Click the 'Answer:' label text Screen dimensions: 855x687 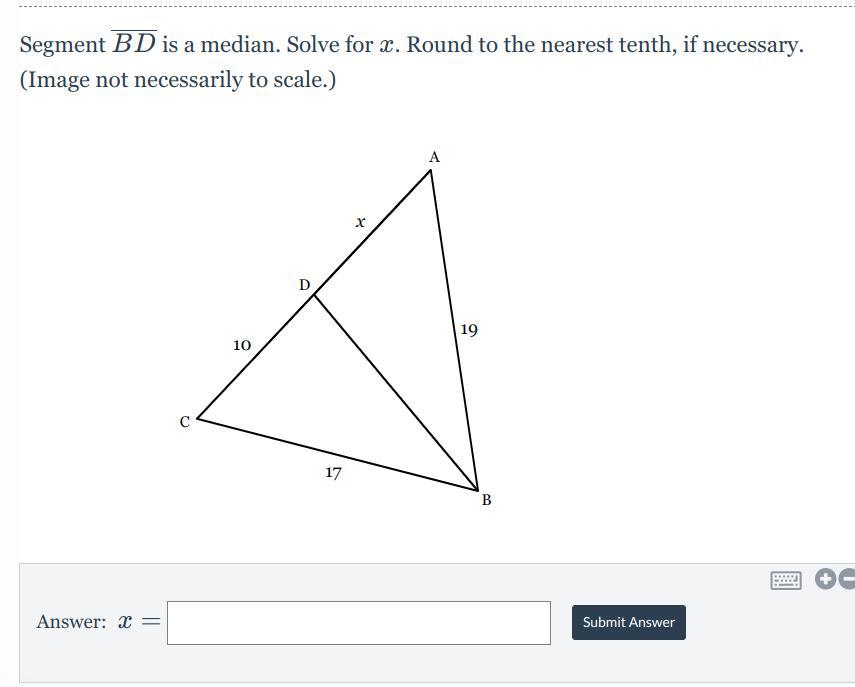[x=71, y=622]
